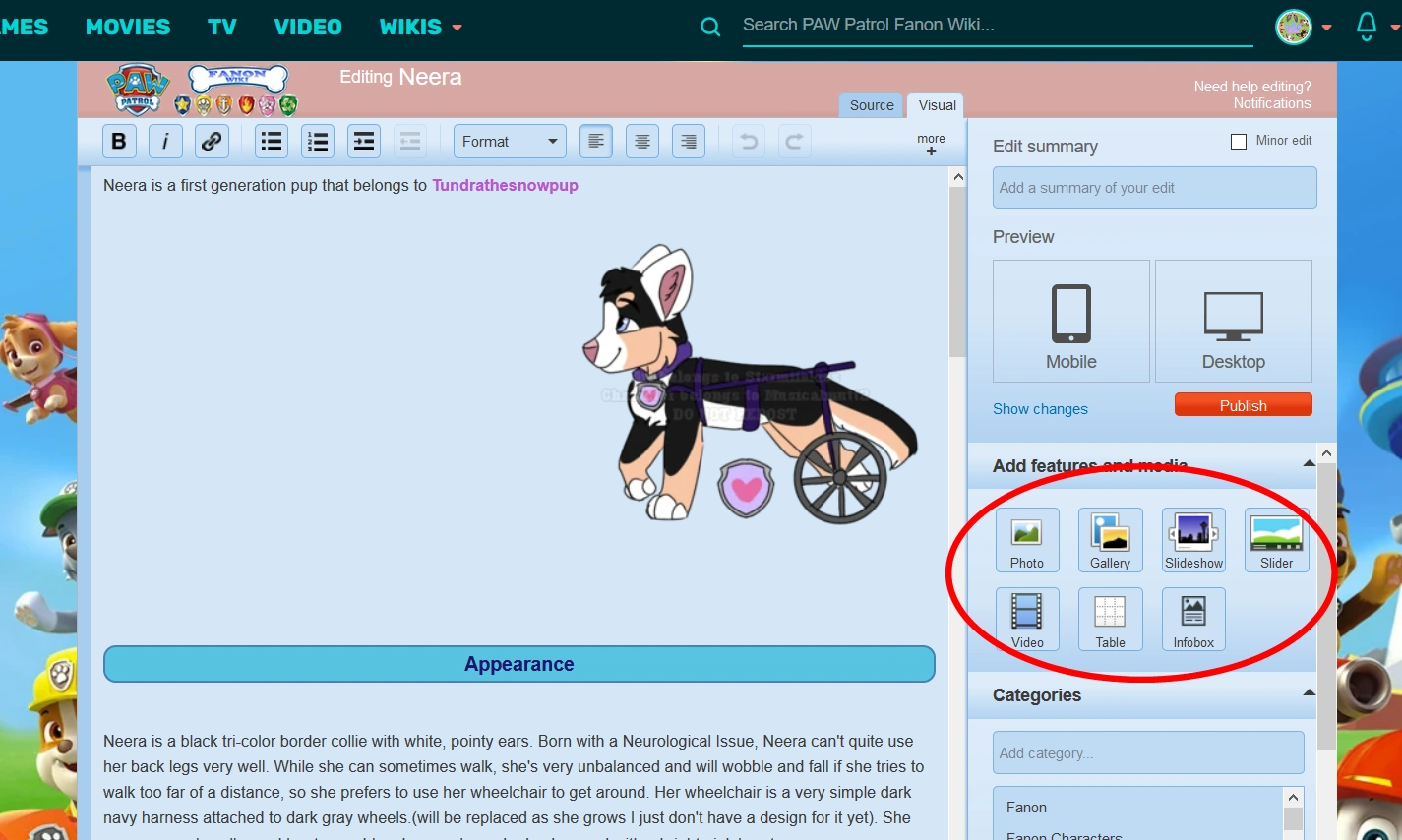Add a Video to the page
Screen dimensions: 1402x840
tap(1027, 620)
